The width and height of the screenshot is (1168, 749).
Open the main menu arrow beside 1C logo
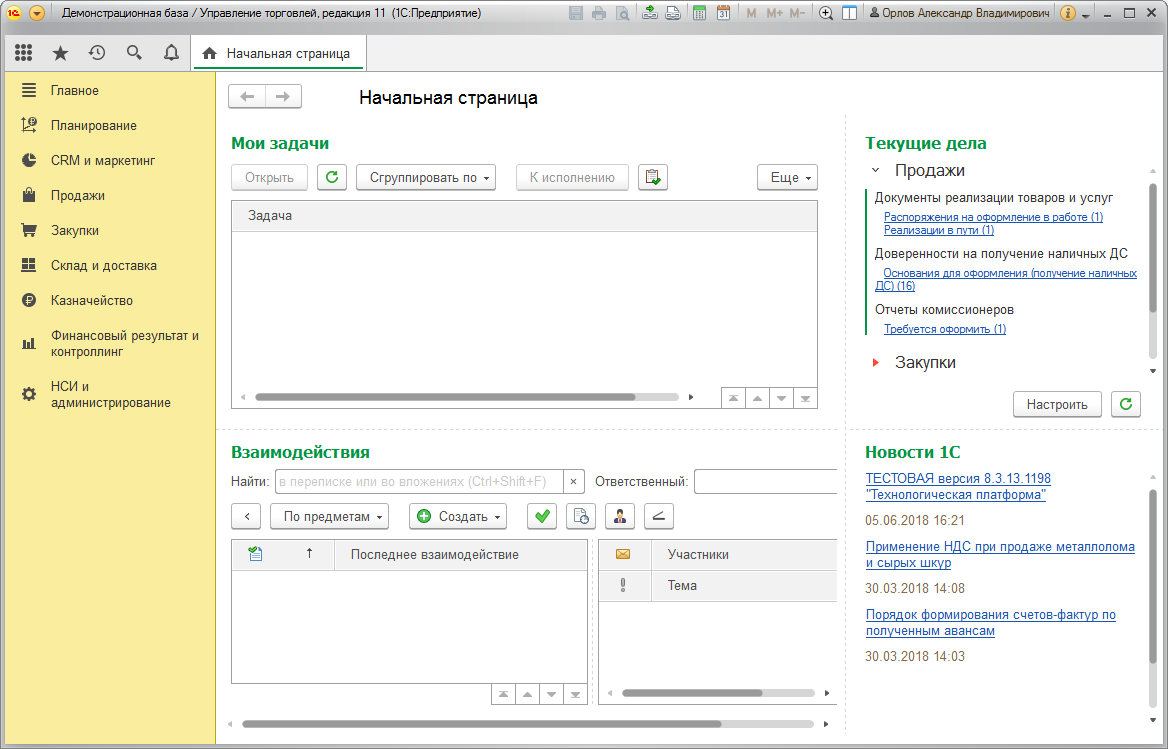click(x=37, y=13)
